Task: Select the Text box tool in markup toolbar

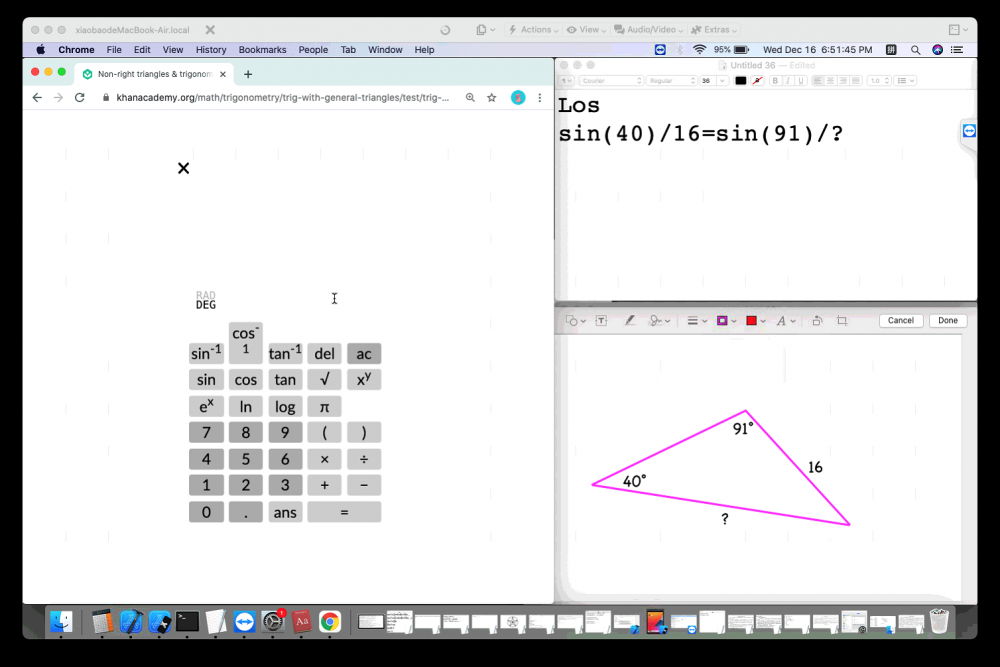Action: click(601, 321)
